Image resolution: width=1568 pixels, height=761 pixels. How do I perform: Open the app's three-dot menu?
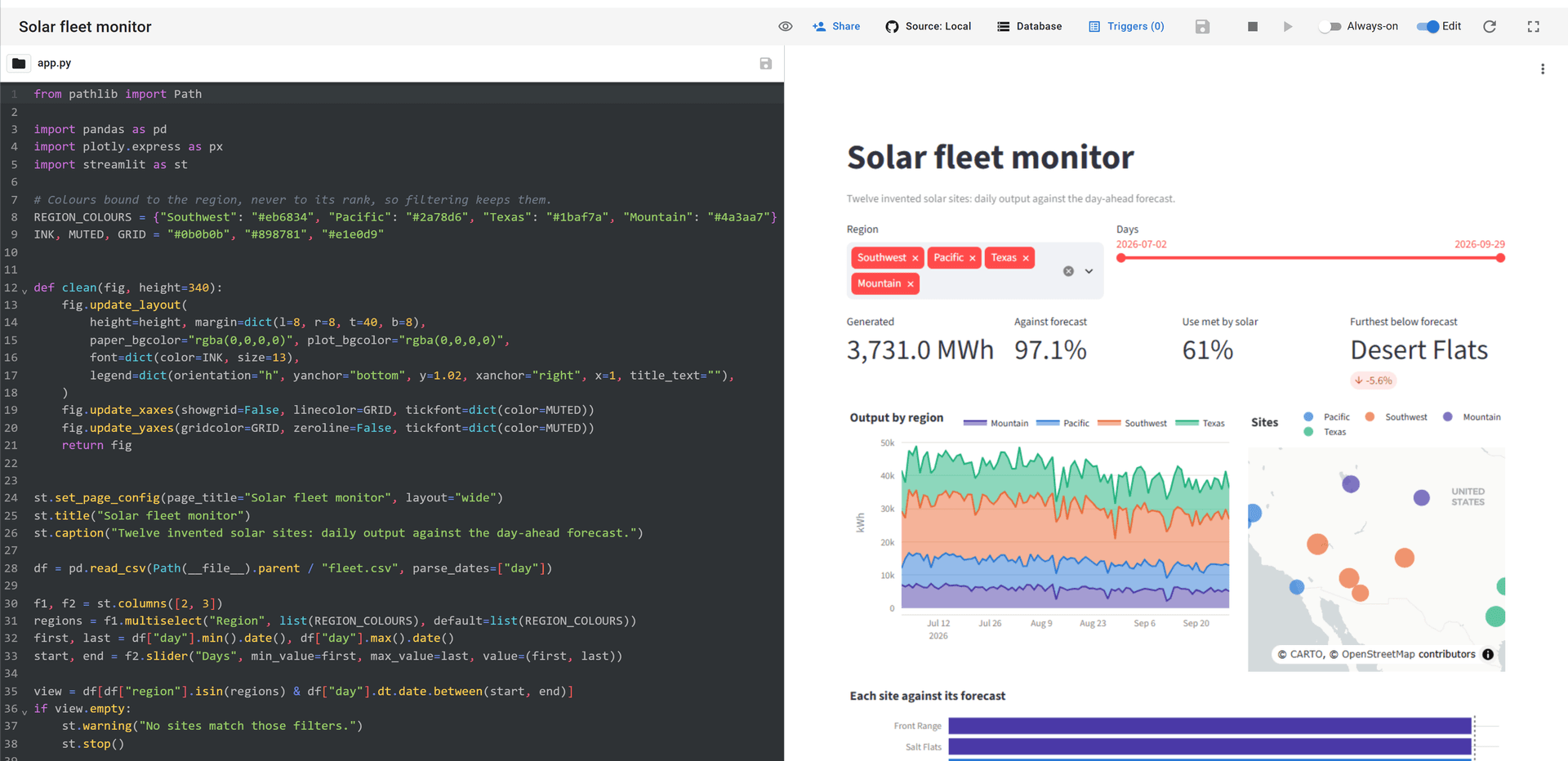(x=1542, y=69)
